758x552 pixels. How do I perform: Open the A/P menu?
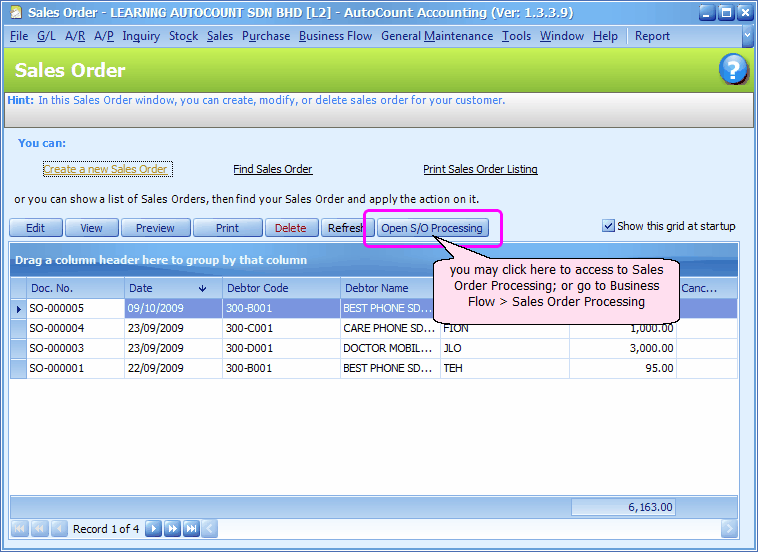coord(104,36)
